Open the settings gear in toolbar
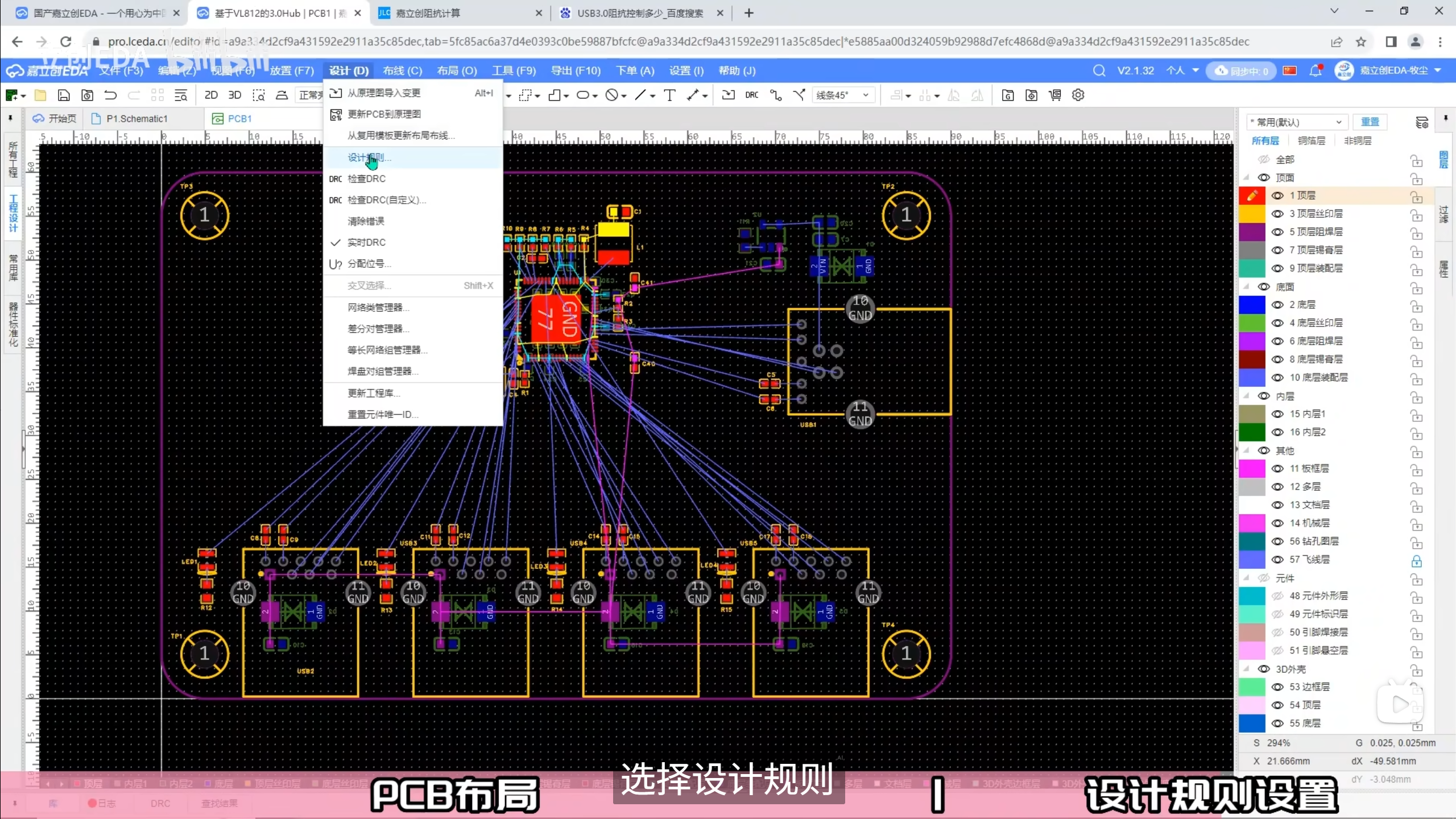Viewport: 1456px width, 819px height. 1078,95
